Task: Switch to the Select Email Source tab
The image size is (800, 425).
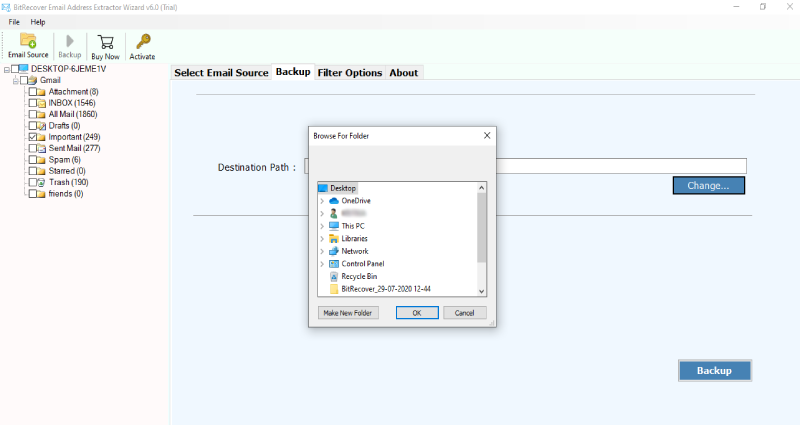Action: tap(221, 72)
